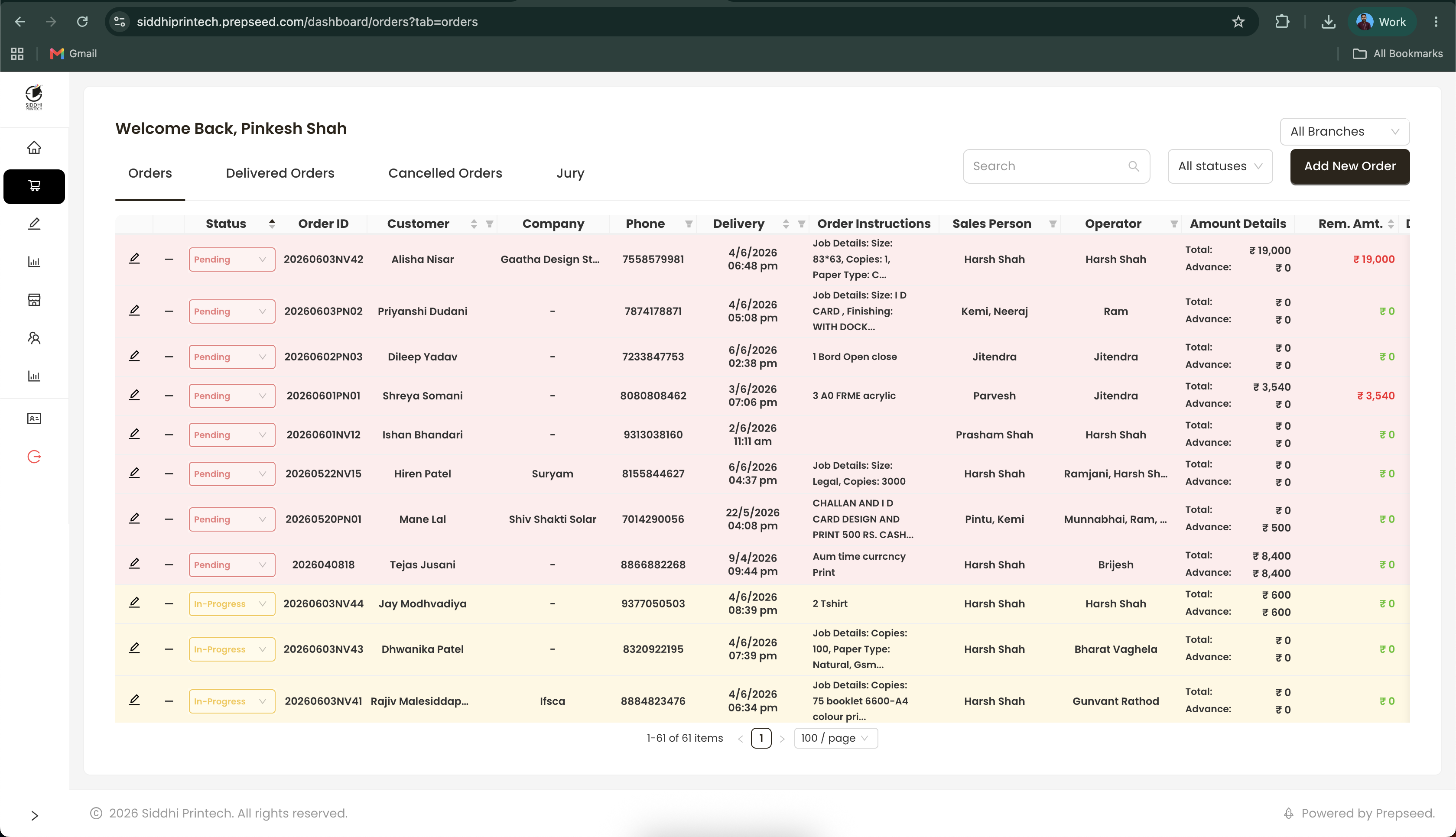The image size is (1456, 837).
Task: Edit Jay Modhvadiya order pencil icon
Action: [134, 603]
